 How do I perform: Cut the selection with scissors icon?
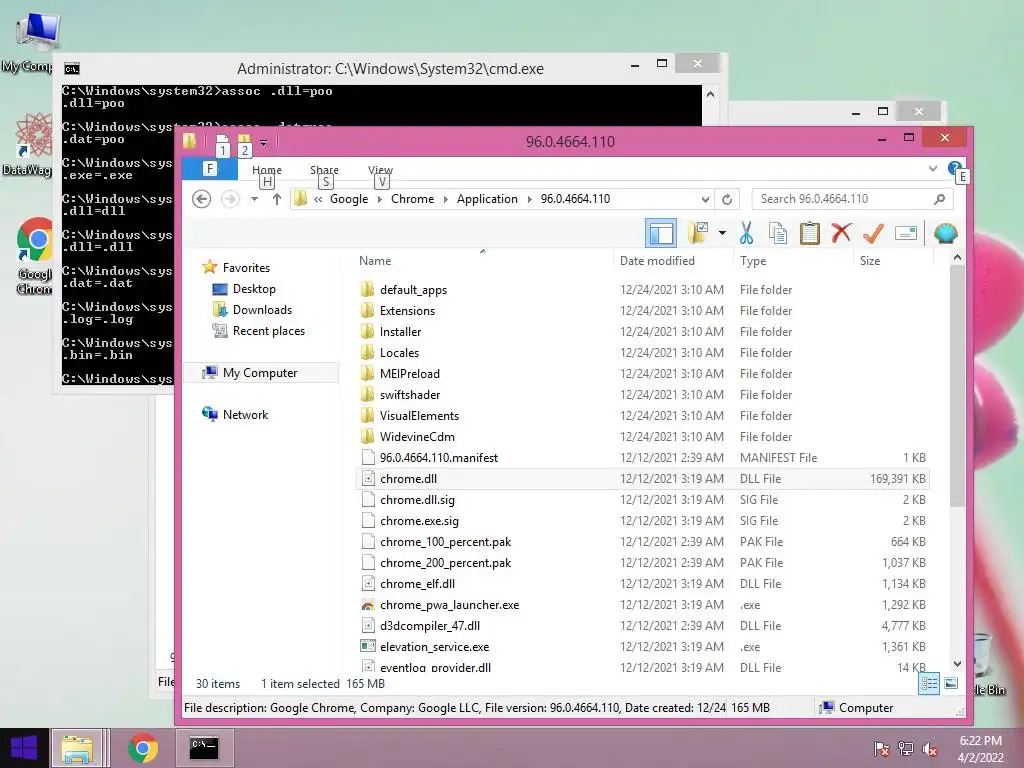[x=746, y=233]
